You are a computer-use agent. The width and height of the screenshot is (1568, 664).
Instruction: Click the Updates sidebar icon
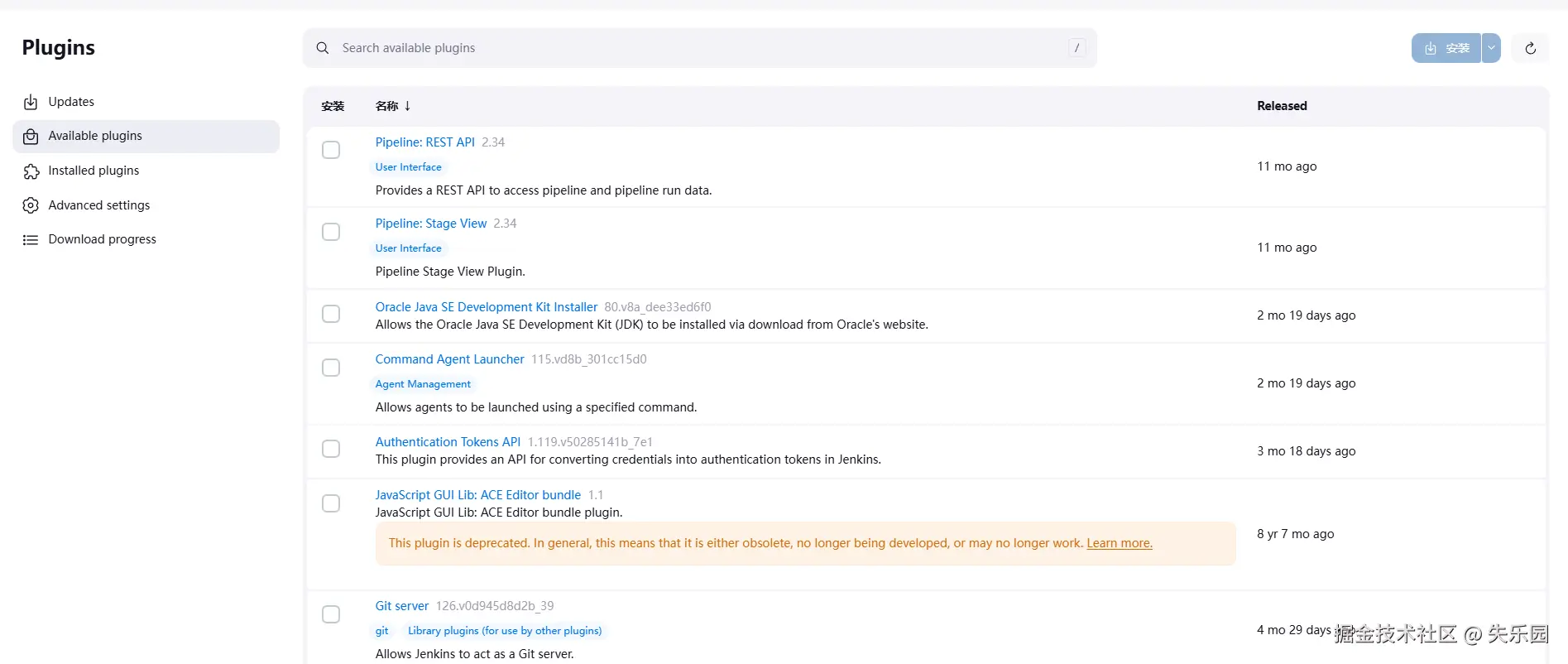tap(31, 102)
